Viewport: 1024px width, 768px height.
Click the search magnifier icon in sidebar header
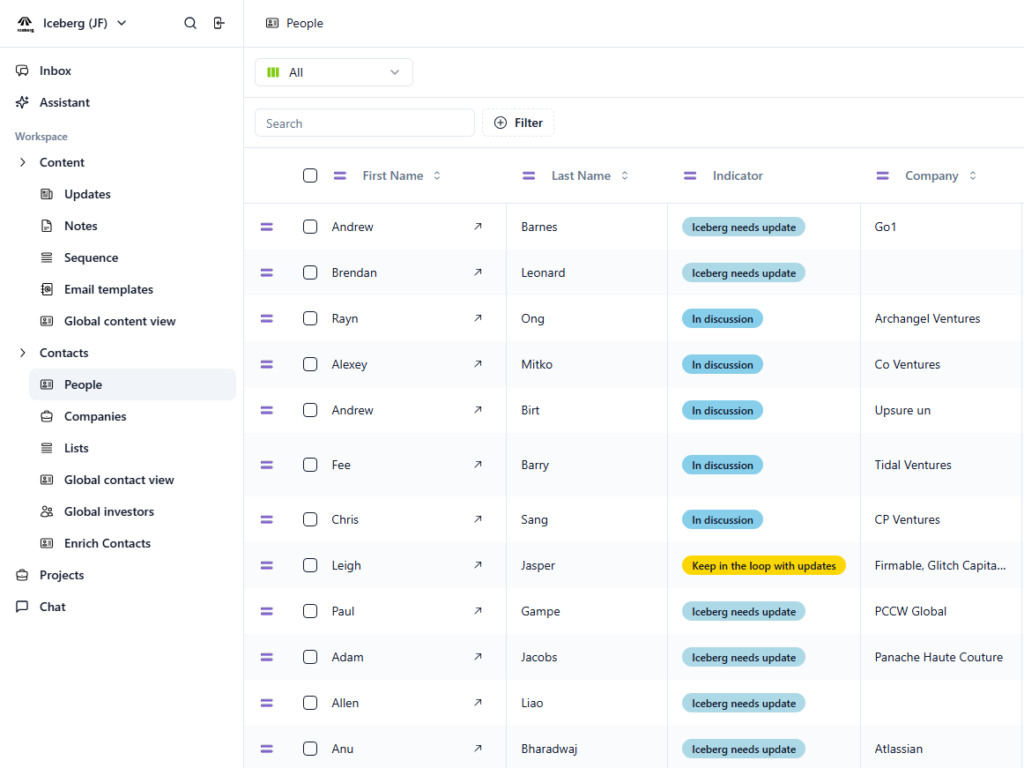coord(190,23)
